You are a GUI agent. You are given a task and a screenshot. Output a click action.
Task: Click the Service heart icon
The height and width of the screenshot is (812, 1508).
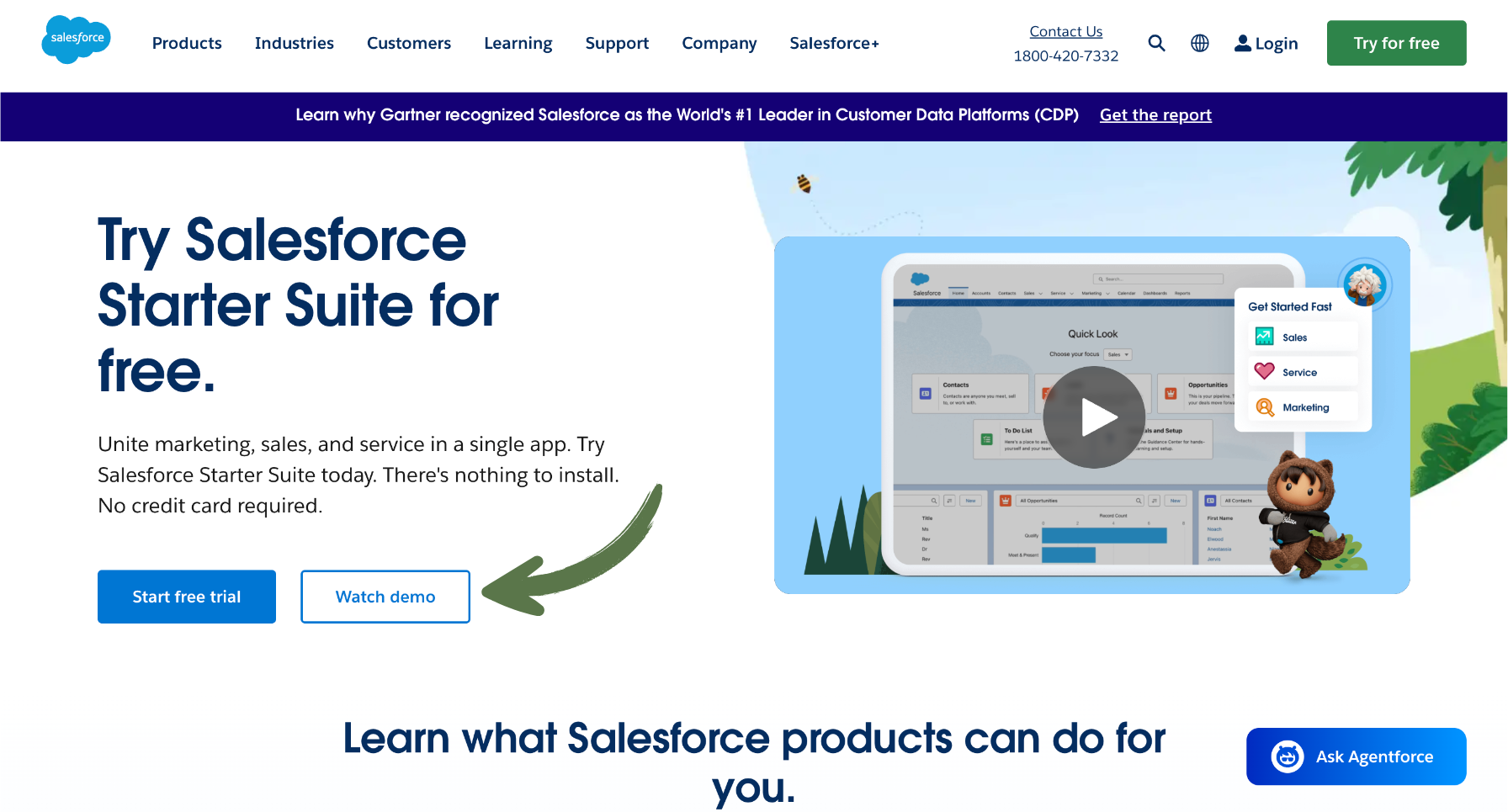pyautogui.click(x=1264, y=371)
